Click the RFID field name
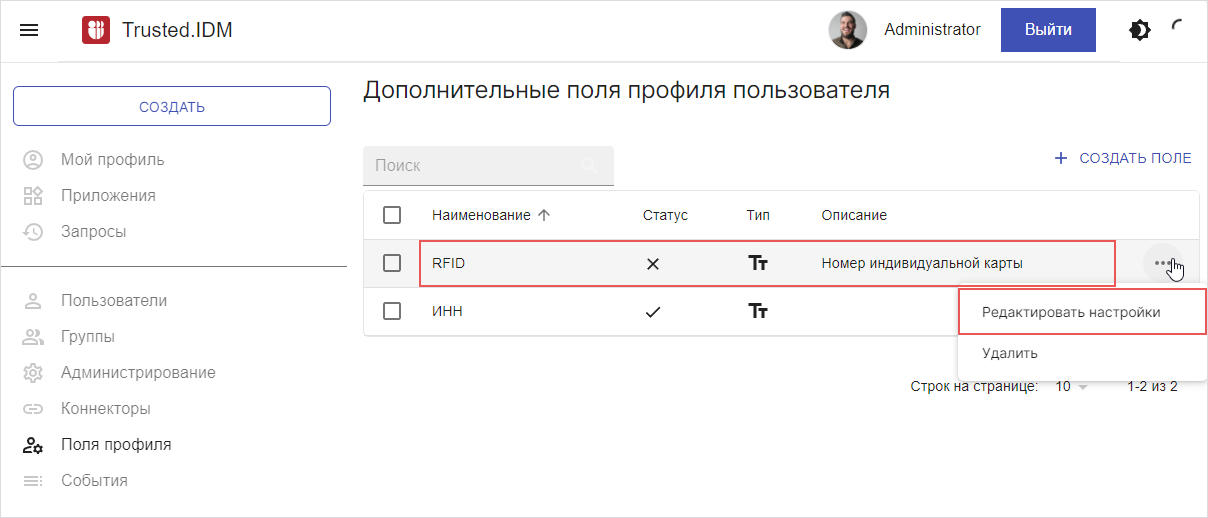This screenshot has height=518, width=1208. [449, 263]
